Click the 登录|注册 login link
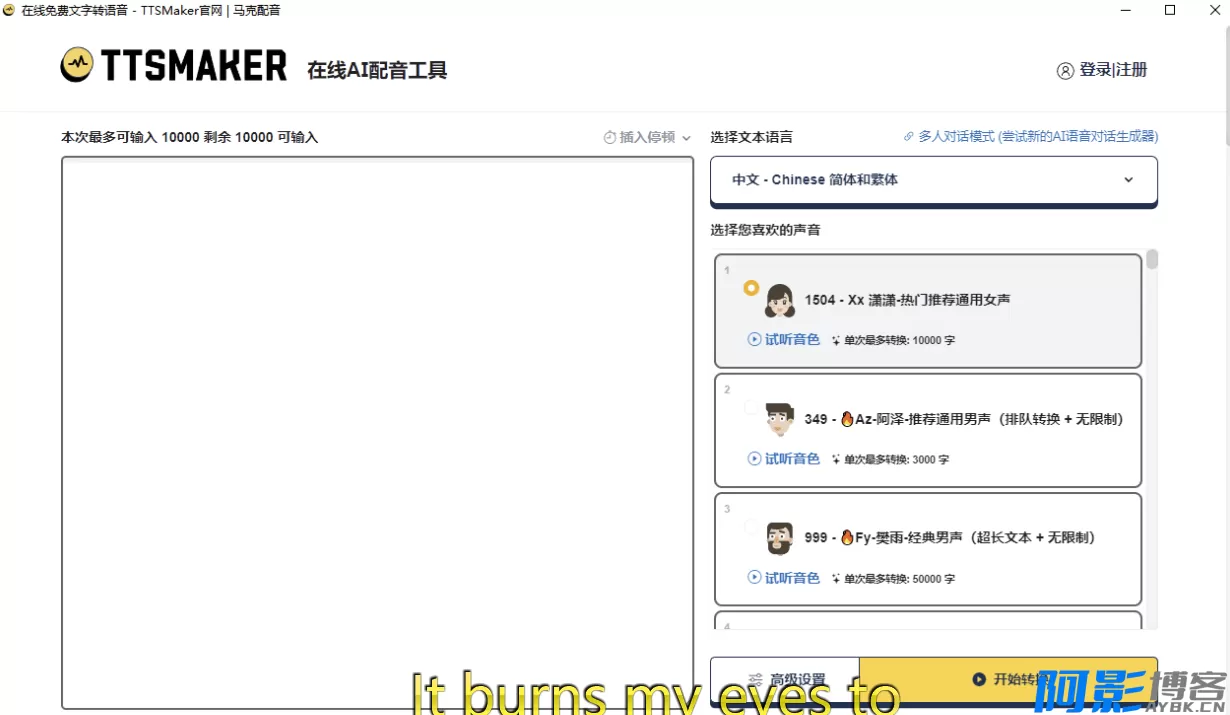The image size is (1230, 715). coord(1113,70)
